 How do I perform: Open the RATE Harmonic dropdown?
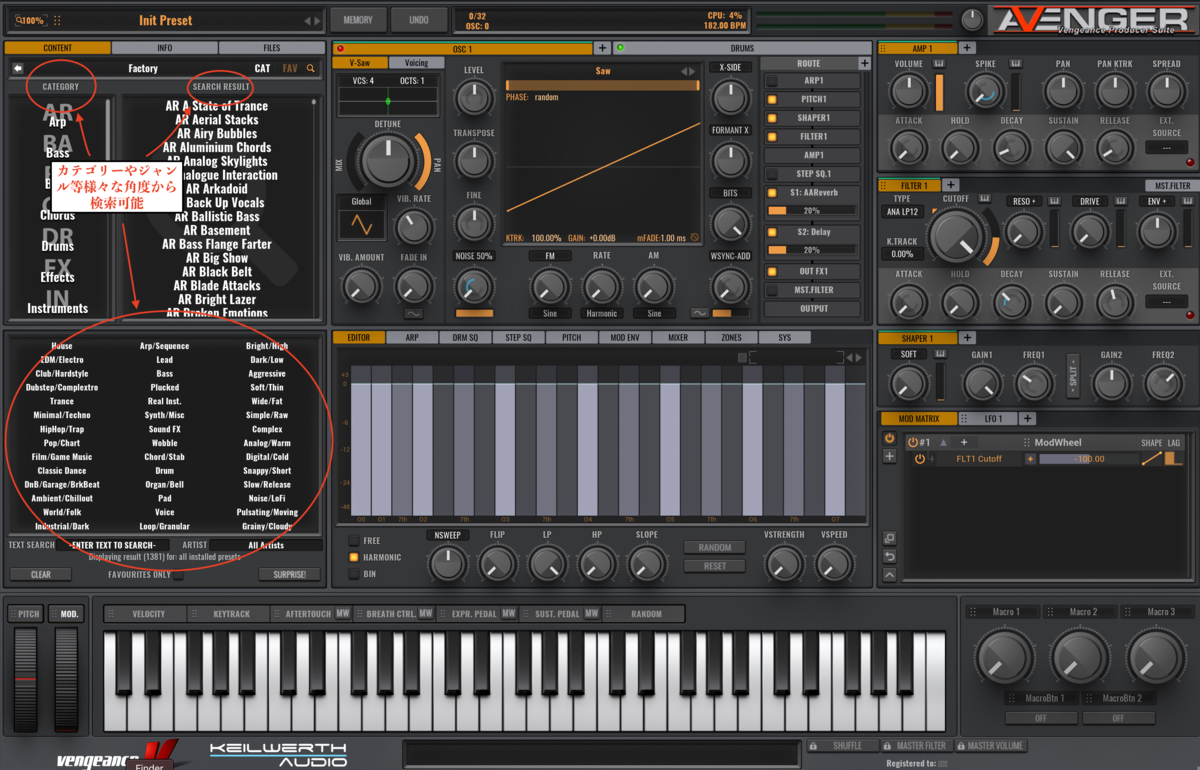602,313
